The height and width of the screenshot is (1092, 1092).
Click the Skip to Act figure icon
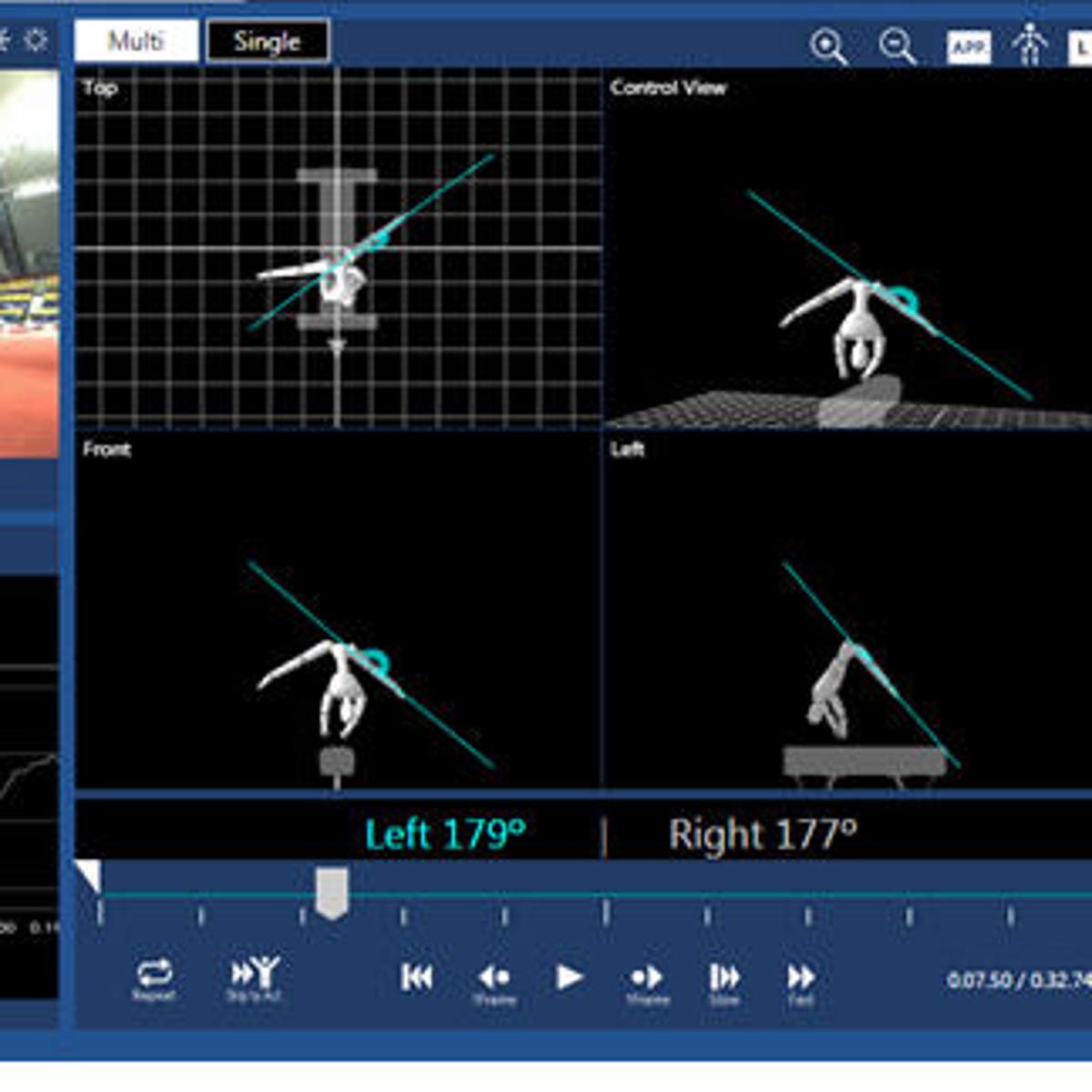point(256,976)
